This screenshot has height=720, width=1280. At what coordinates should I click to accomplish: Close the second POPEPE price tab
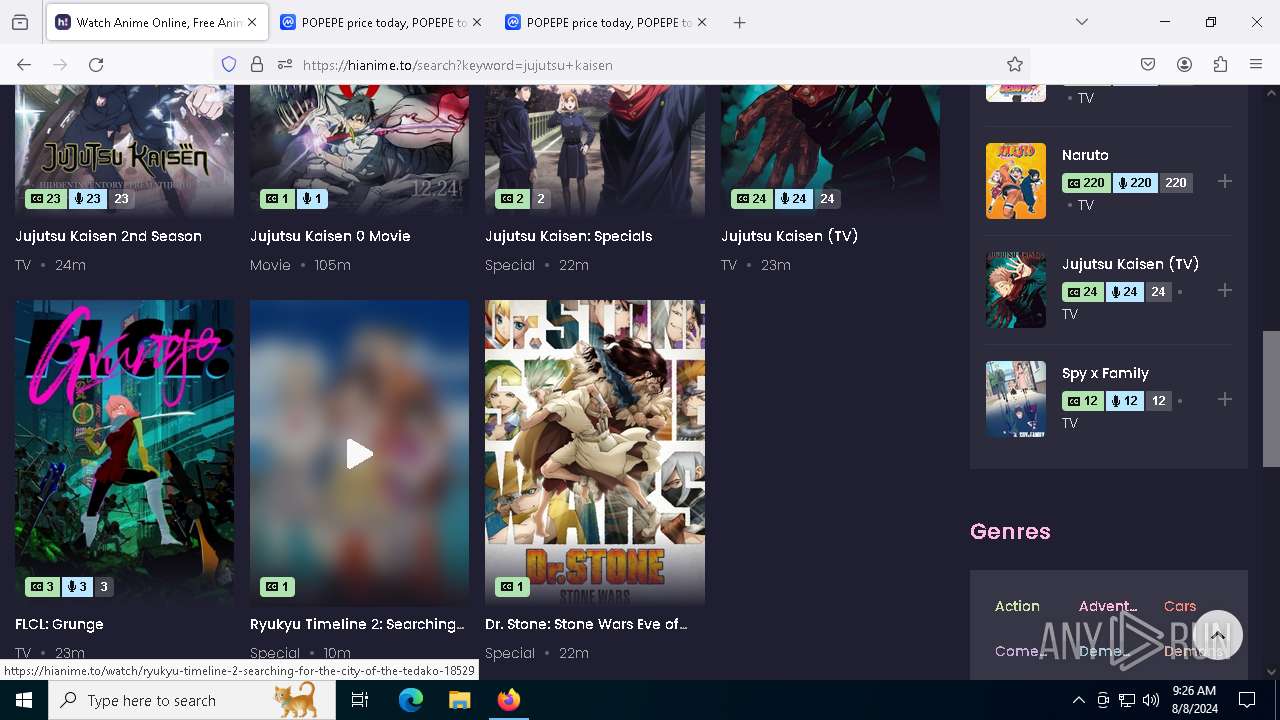(702, 22)
